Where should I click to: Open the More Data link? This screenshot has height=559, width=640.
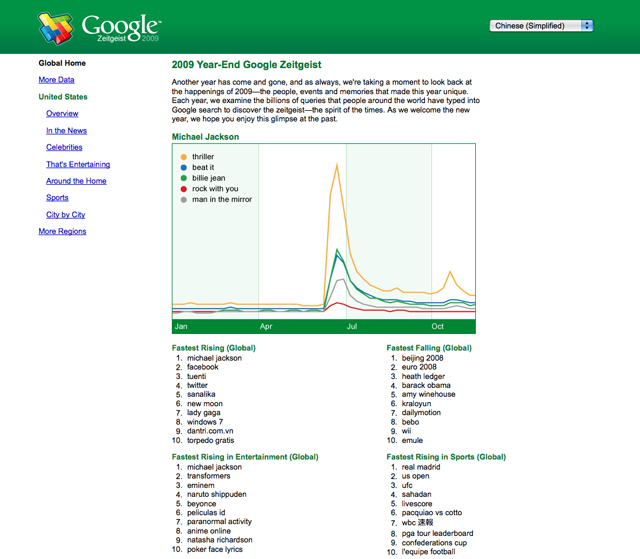(56, 80)
